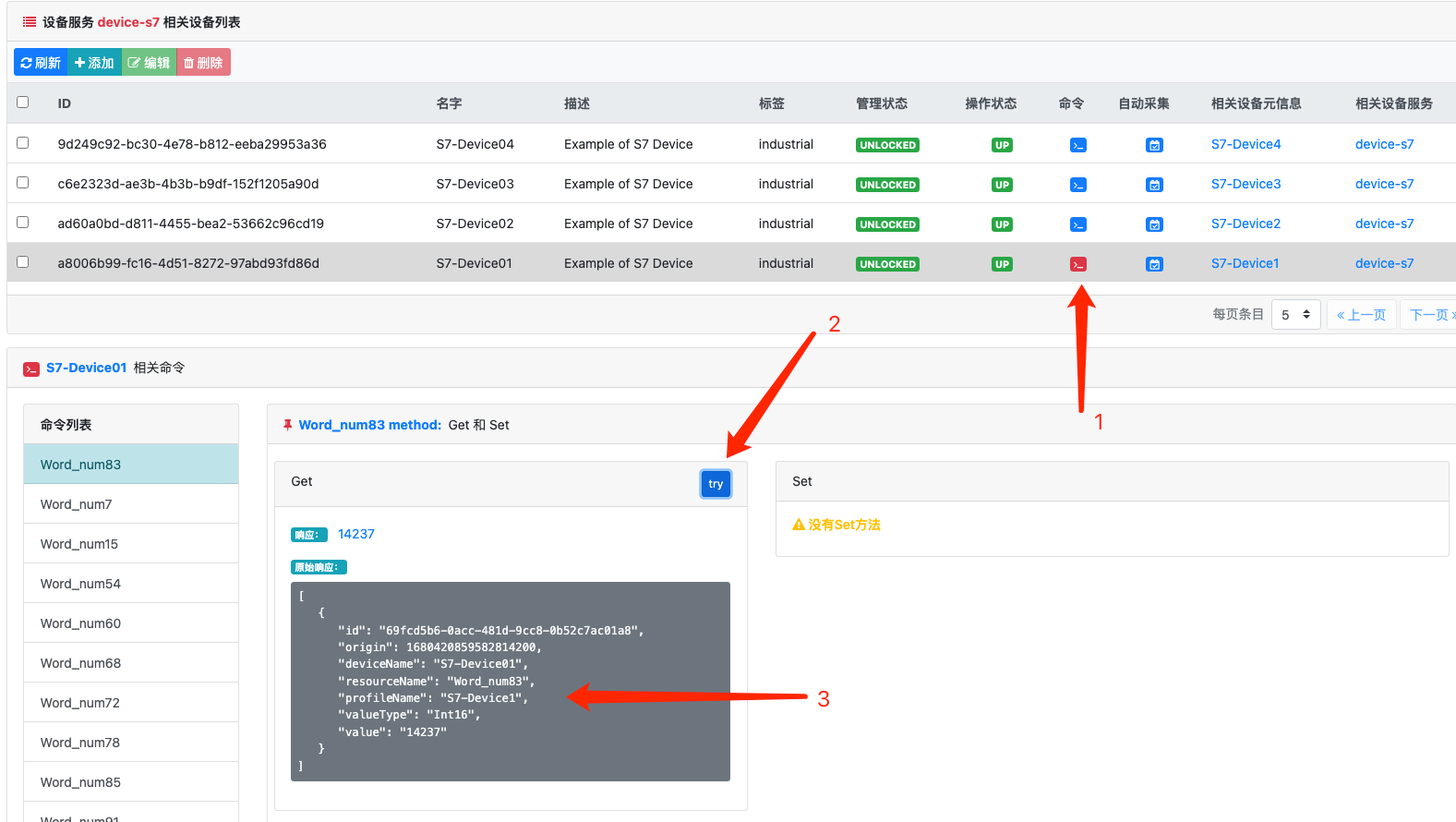The image size is (1456, 822).
Task: Click the 刷新 refresh button
Action: (x=41, y=63)
